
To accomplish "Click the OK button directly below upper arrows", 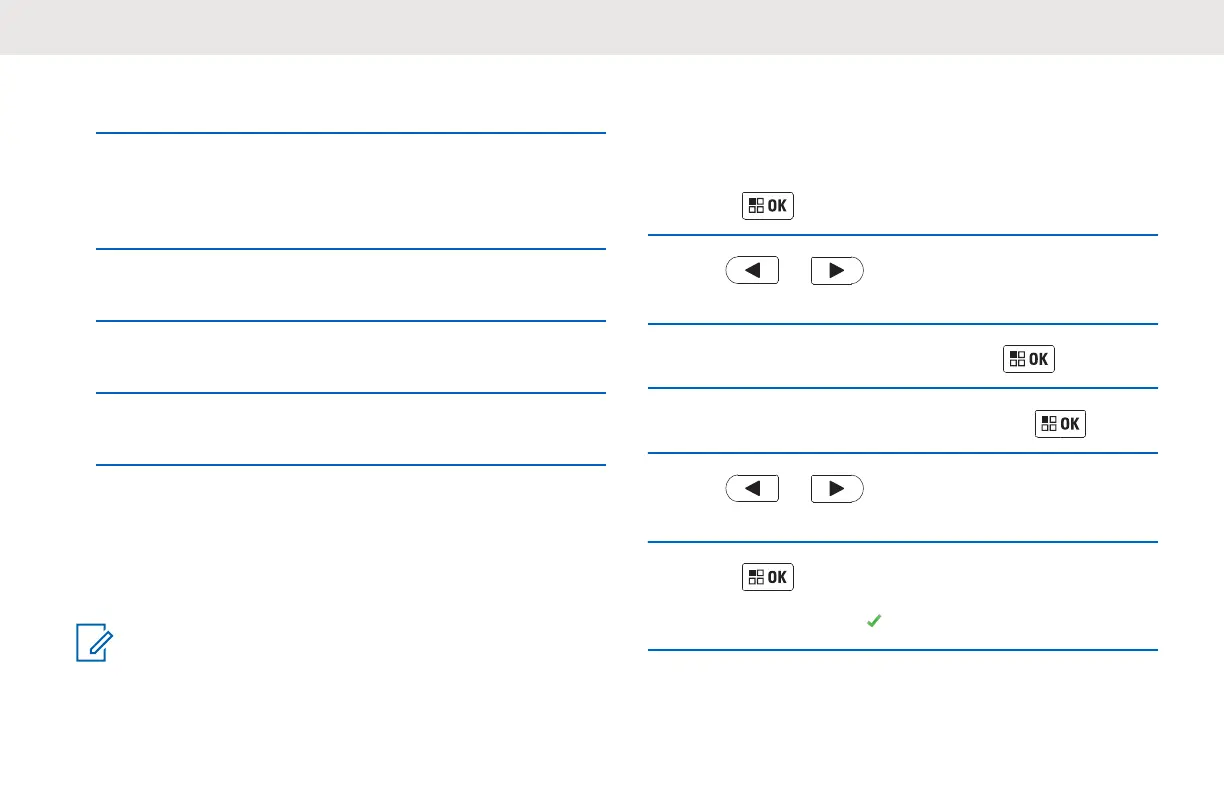I will point(1028,359).
